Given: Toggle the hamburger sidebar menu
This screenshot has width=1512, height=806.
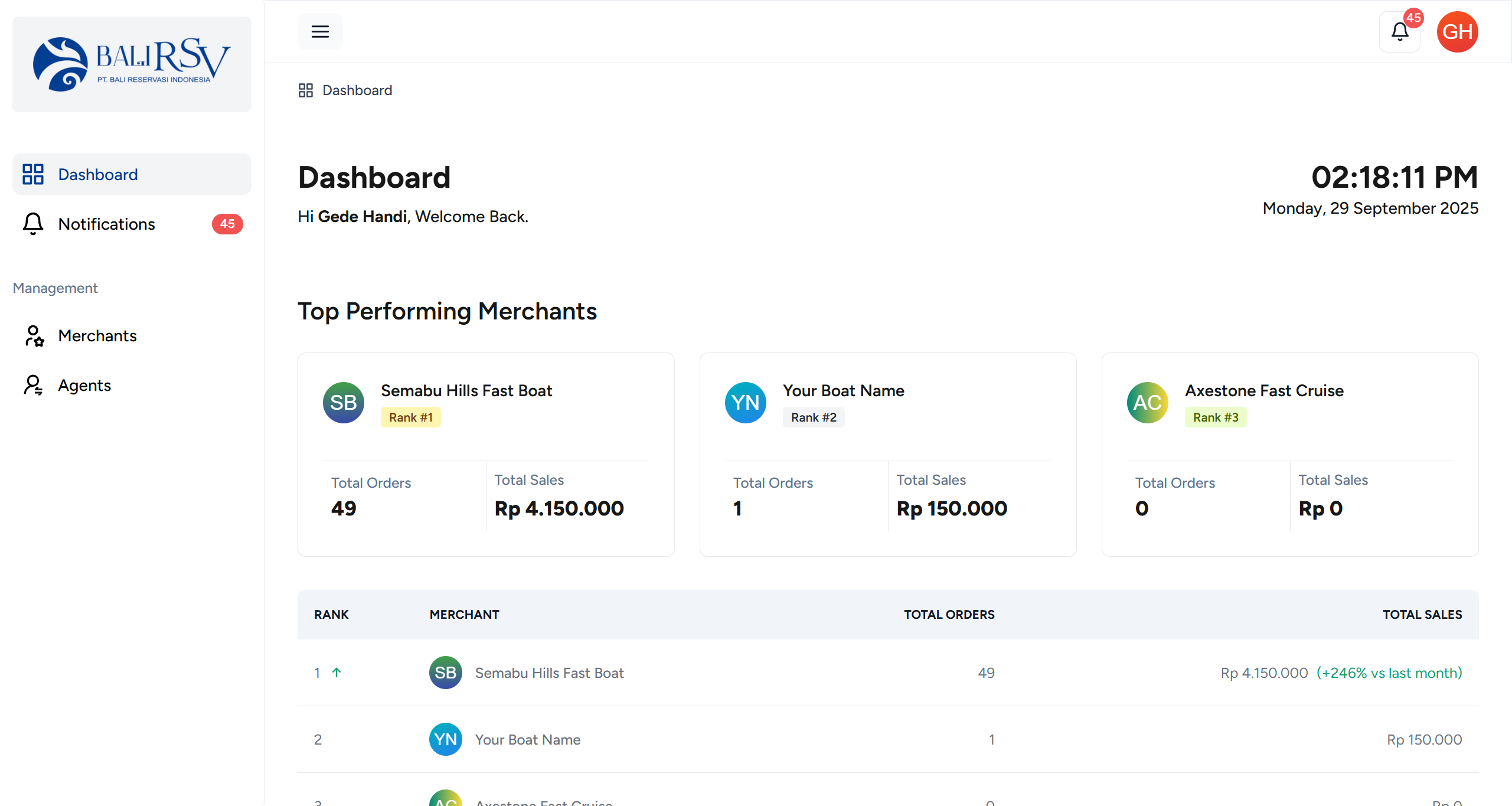Looking at the screenshot, I should pos(320,32).
